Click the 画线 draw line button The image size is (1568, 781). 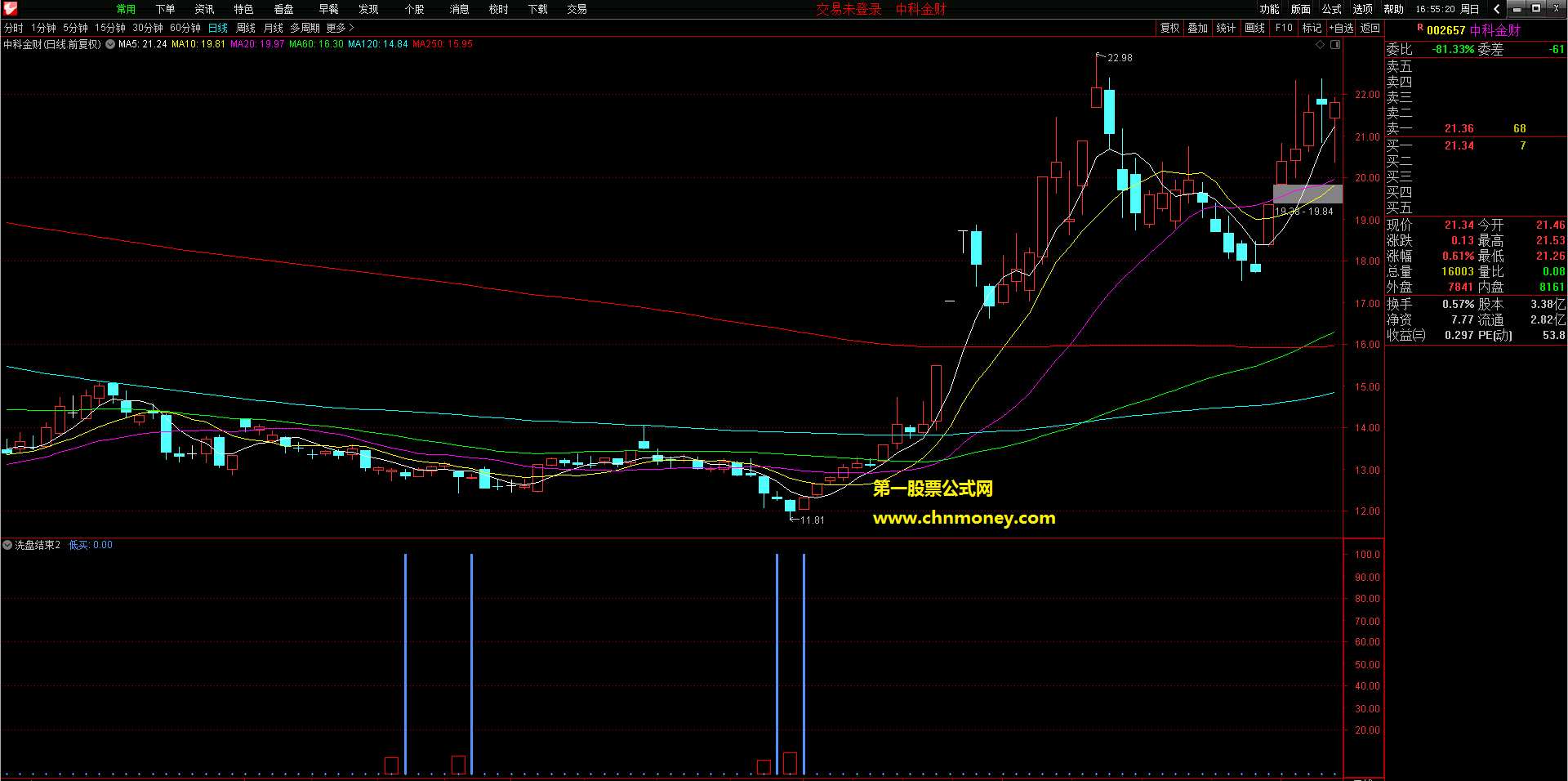pos(1254,28)
